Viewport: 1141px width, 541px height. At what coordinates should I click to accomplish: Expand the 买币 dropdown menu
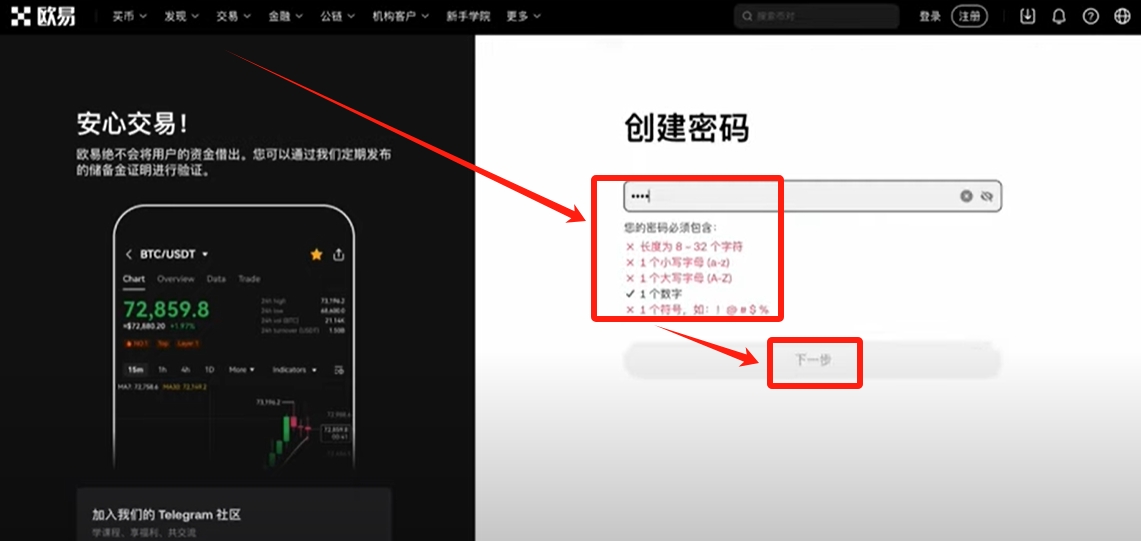point(129,16)
